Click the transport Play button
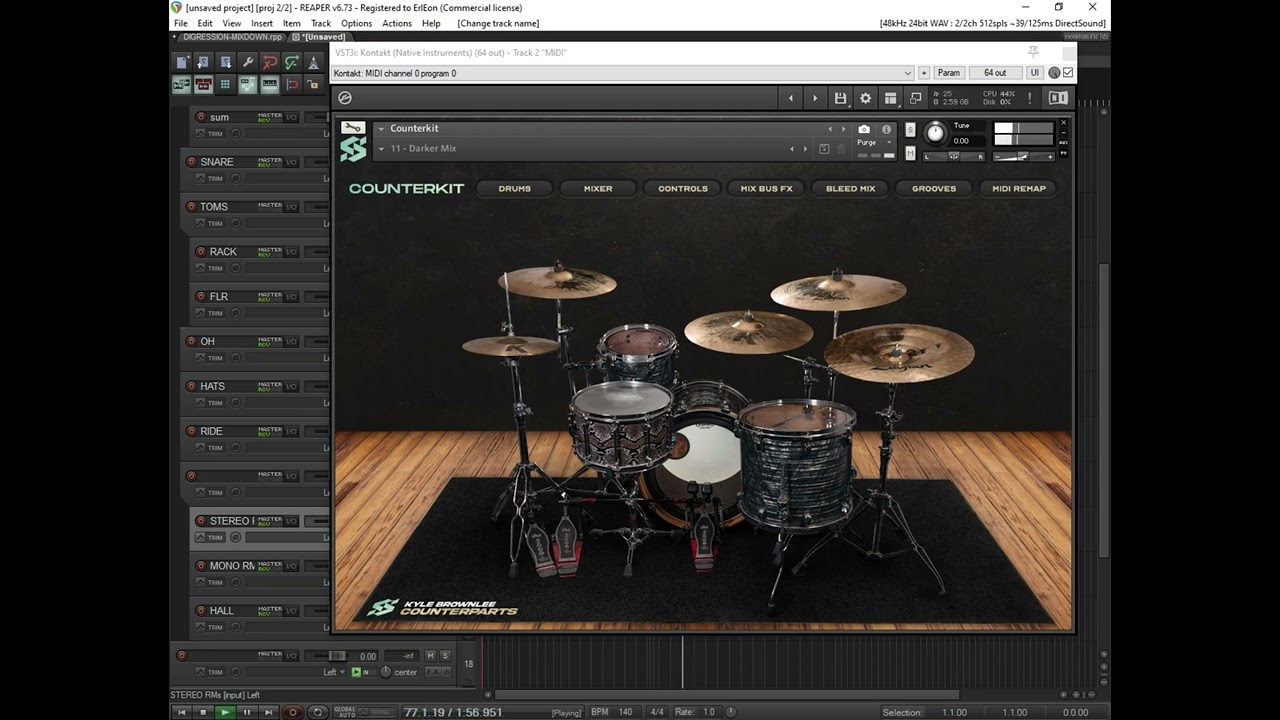This screenshot has width=1280, height=720. coord(225,712)
